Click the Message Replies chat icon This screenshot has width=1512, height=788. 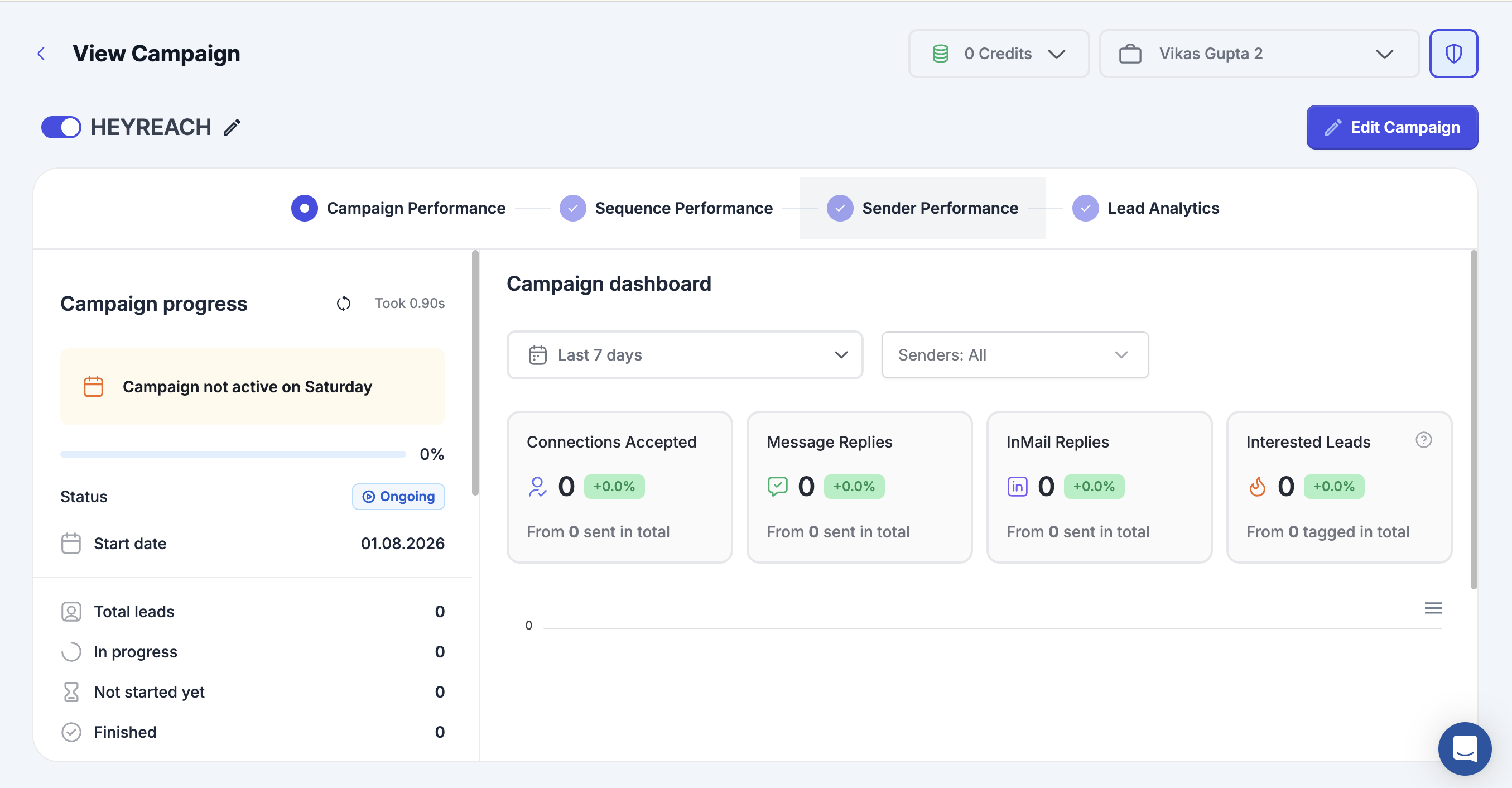(777, 487)
